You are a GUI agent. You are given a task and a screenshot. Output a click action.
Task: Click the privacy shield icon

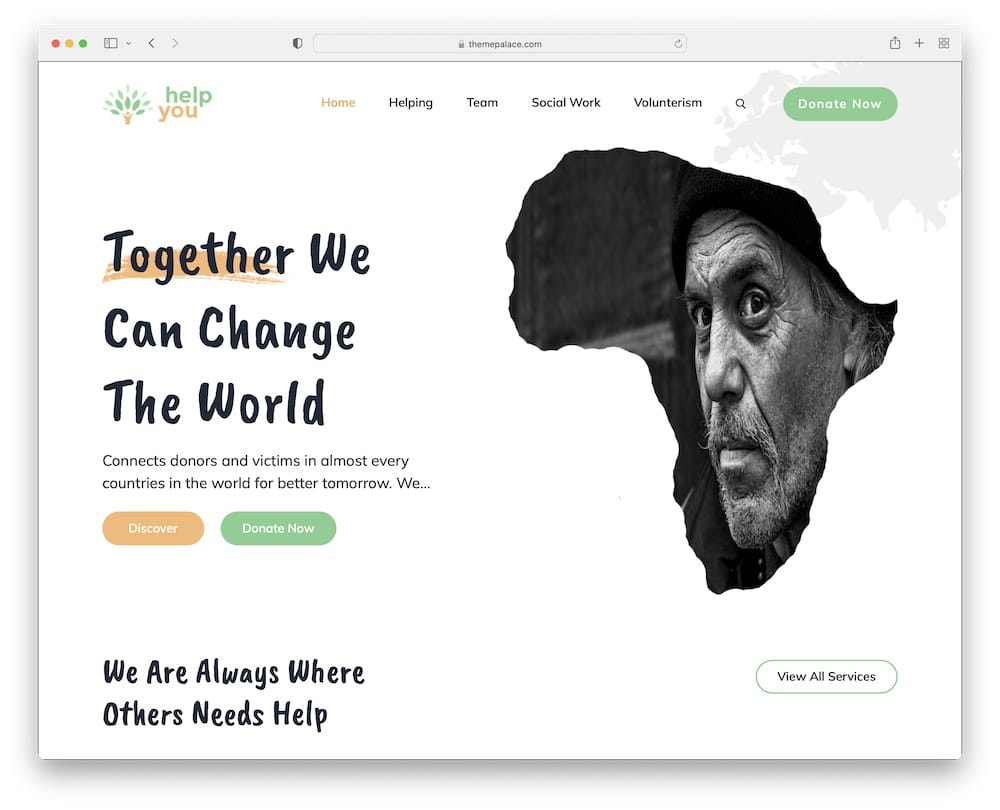coord(297,43)
